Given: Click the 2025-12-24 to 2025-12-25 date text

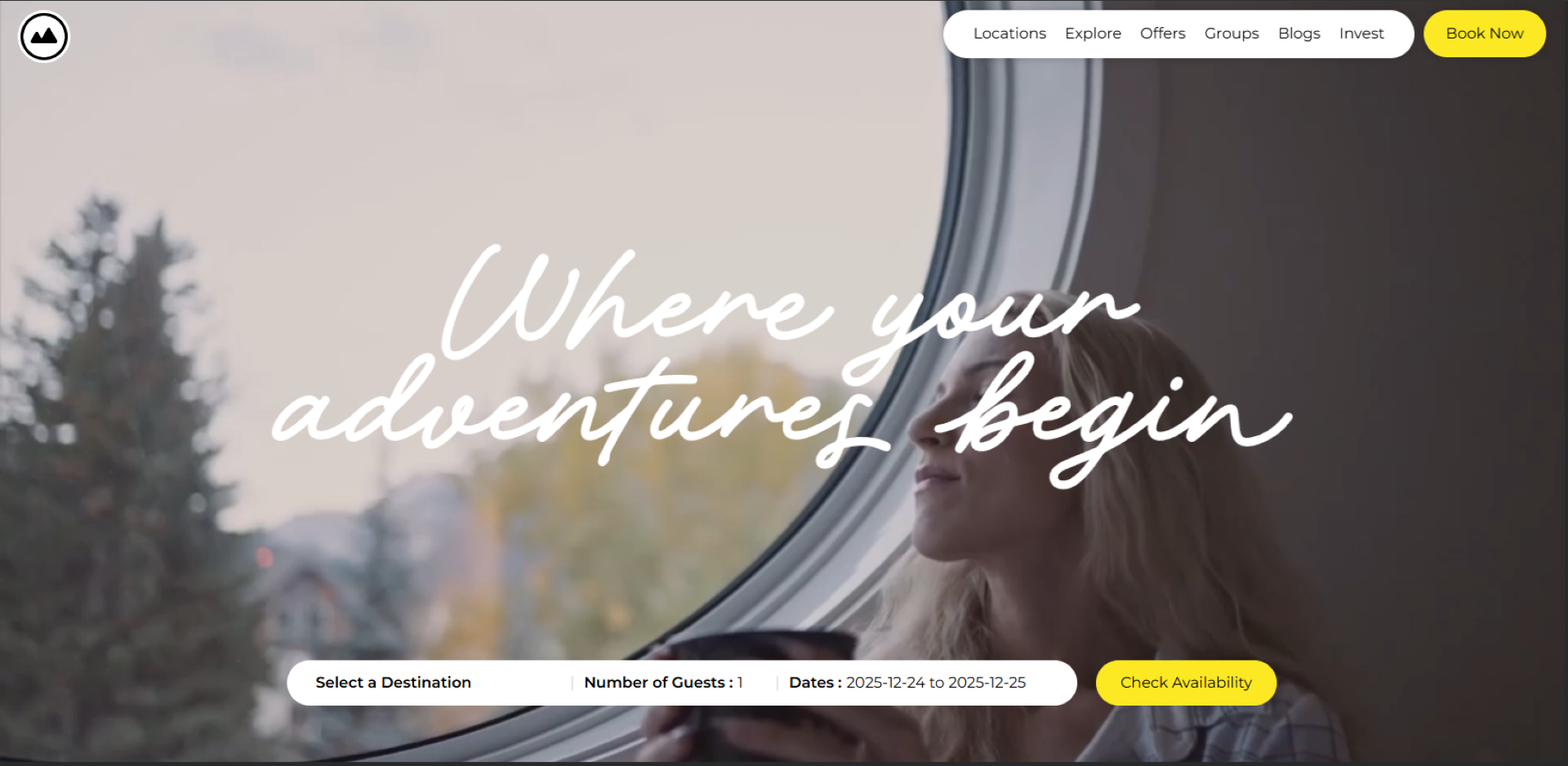Looking at the screenshot, I should coord(936,683).
